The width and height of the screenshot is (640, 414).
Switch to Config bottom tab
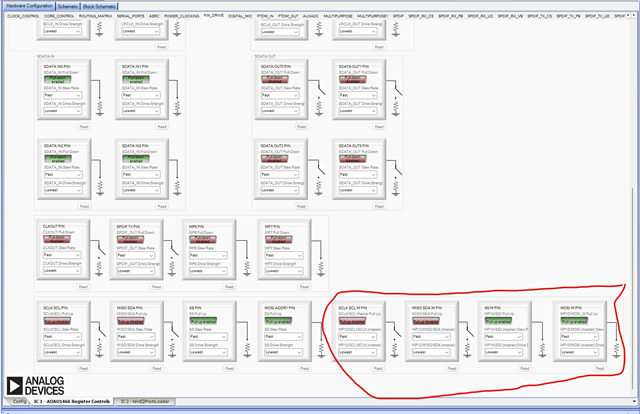pos(19,402)
